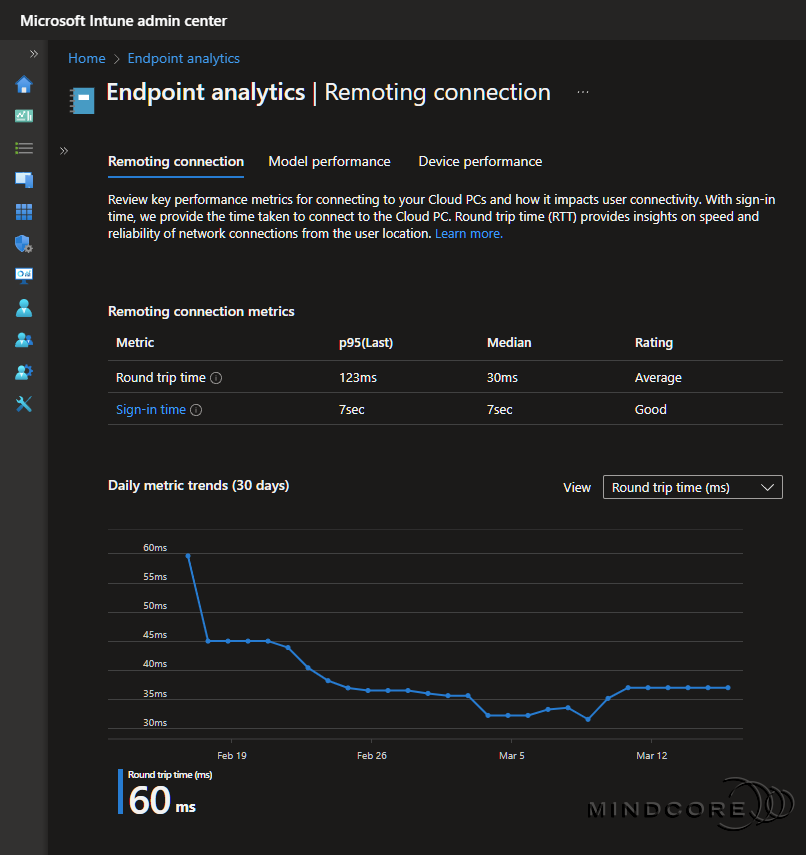Viewport: 806px width, 855px height.
Task: Open the Home icon in the sidebar
Action: (x=24, y=85)
